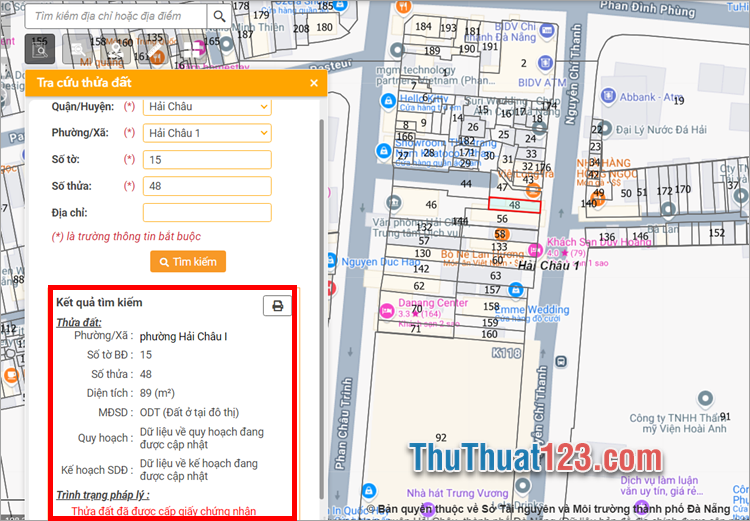Open the Phường/Xã dropdown showing Hải Châu 1
750x521 pixels.
pyautogui.click(x=207, y=133)
